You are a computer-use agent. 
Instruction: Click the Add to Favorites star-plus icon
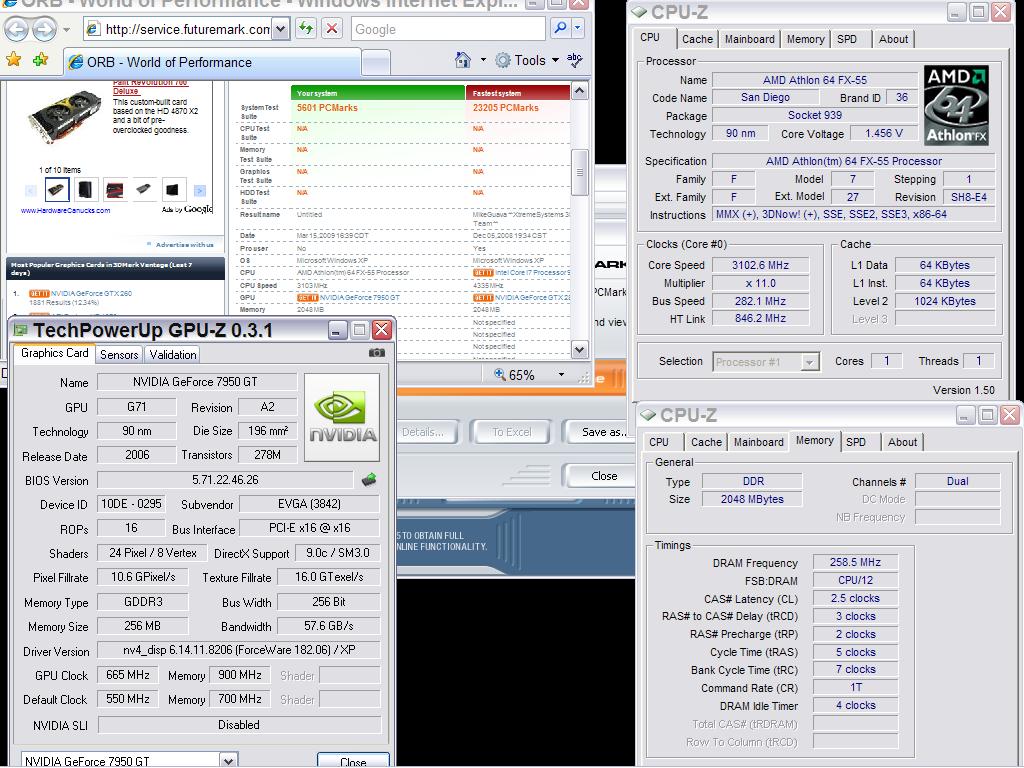click(x=40, y=60)
